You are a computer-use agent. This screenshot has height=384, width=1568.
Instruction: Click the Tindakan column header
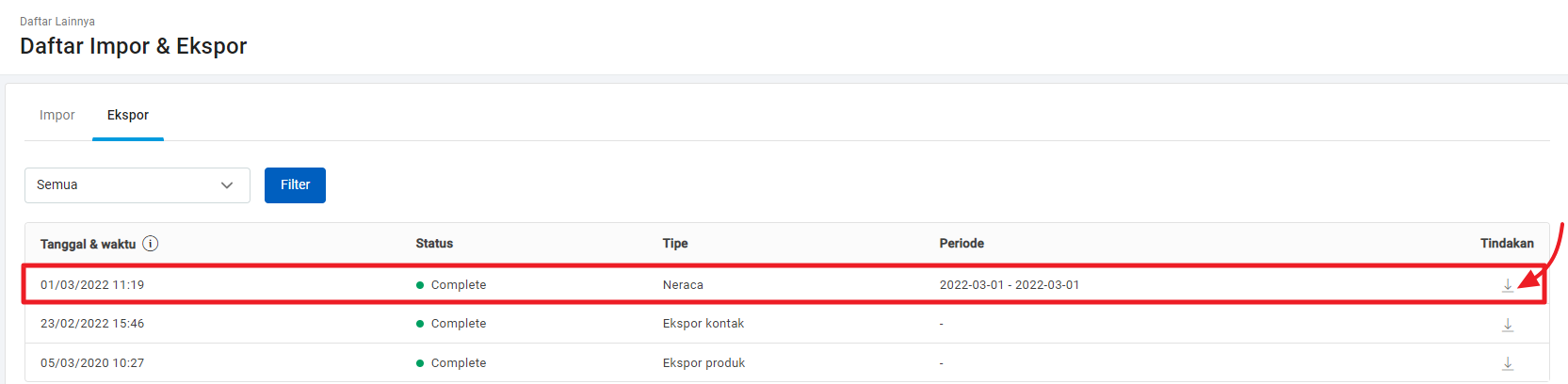coord(1507,244)
